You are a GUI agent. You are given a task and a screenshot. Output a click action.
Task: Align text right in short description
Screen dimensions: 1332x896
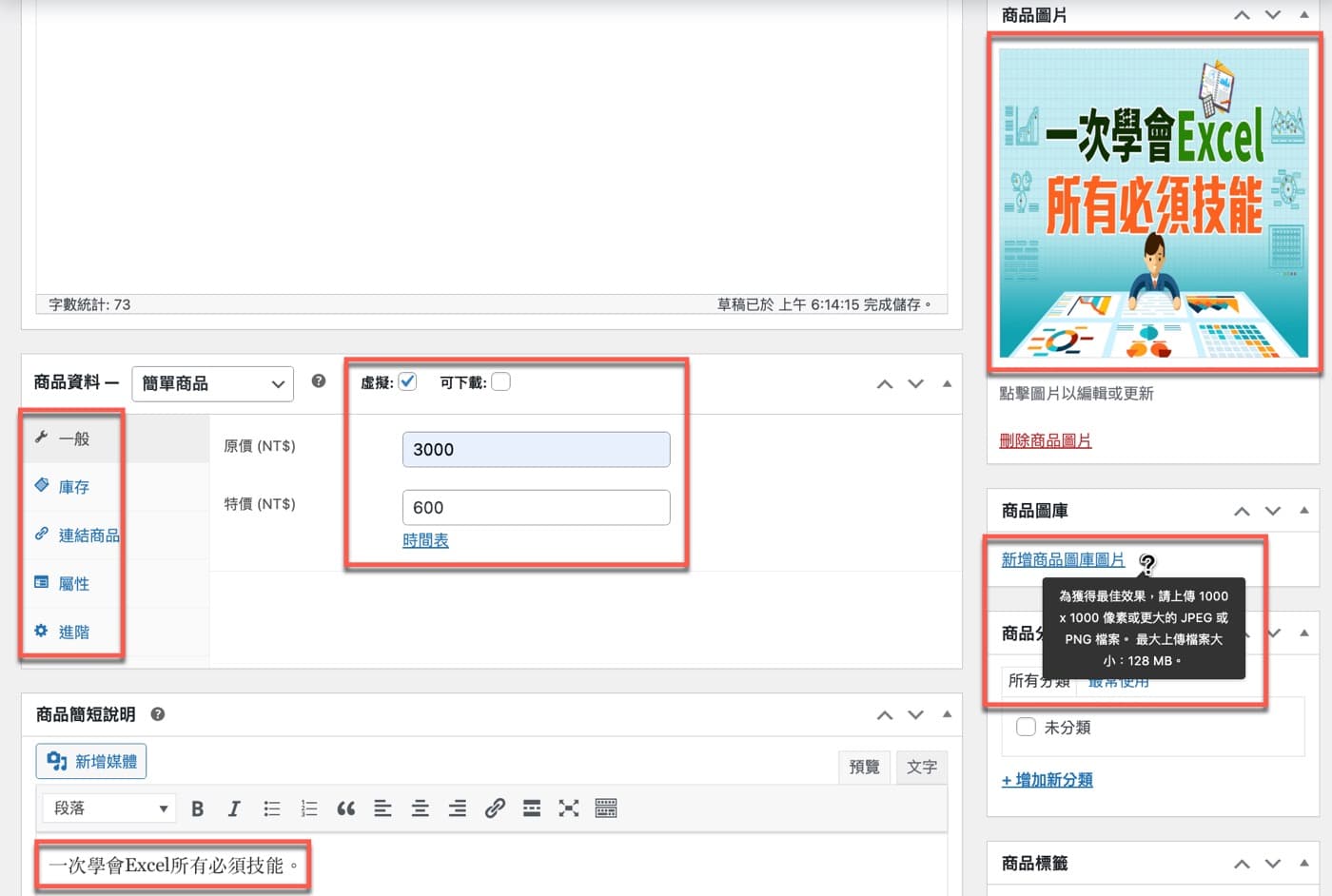(458, 808)
